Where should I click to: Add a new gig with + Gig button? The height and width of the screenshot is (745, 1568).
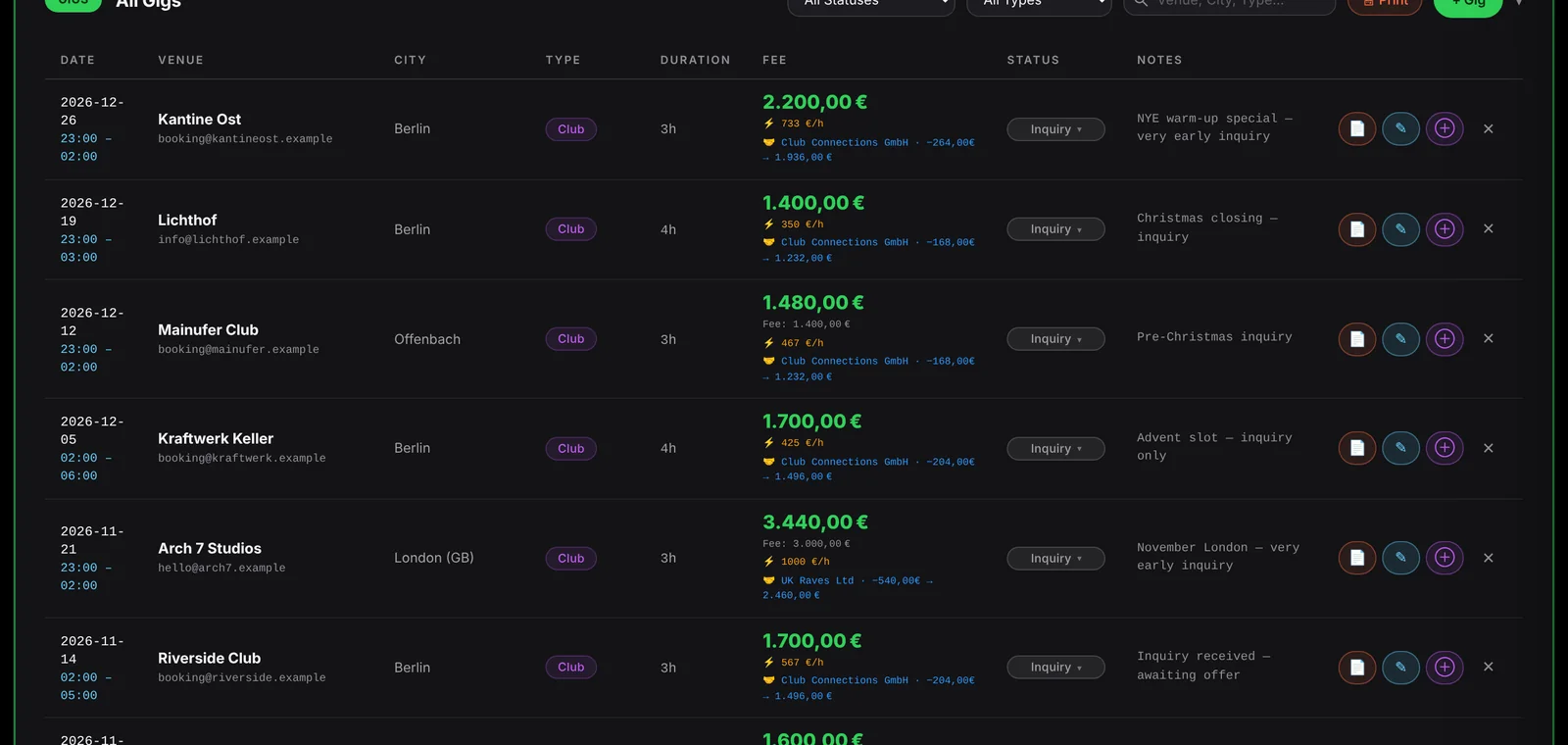coord(1467,5)
